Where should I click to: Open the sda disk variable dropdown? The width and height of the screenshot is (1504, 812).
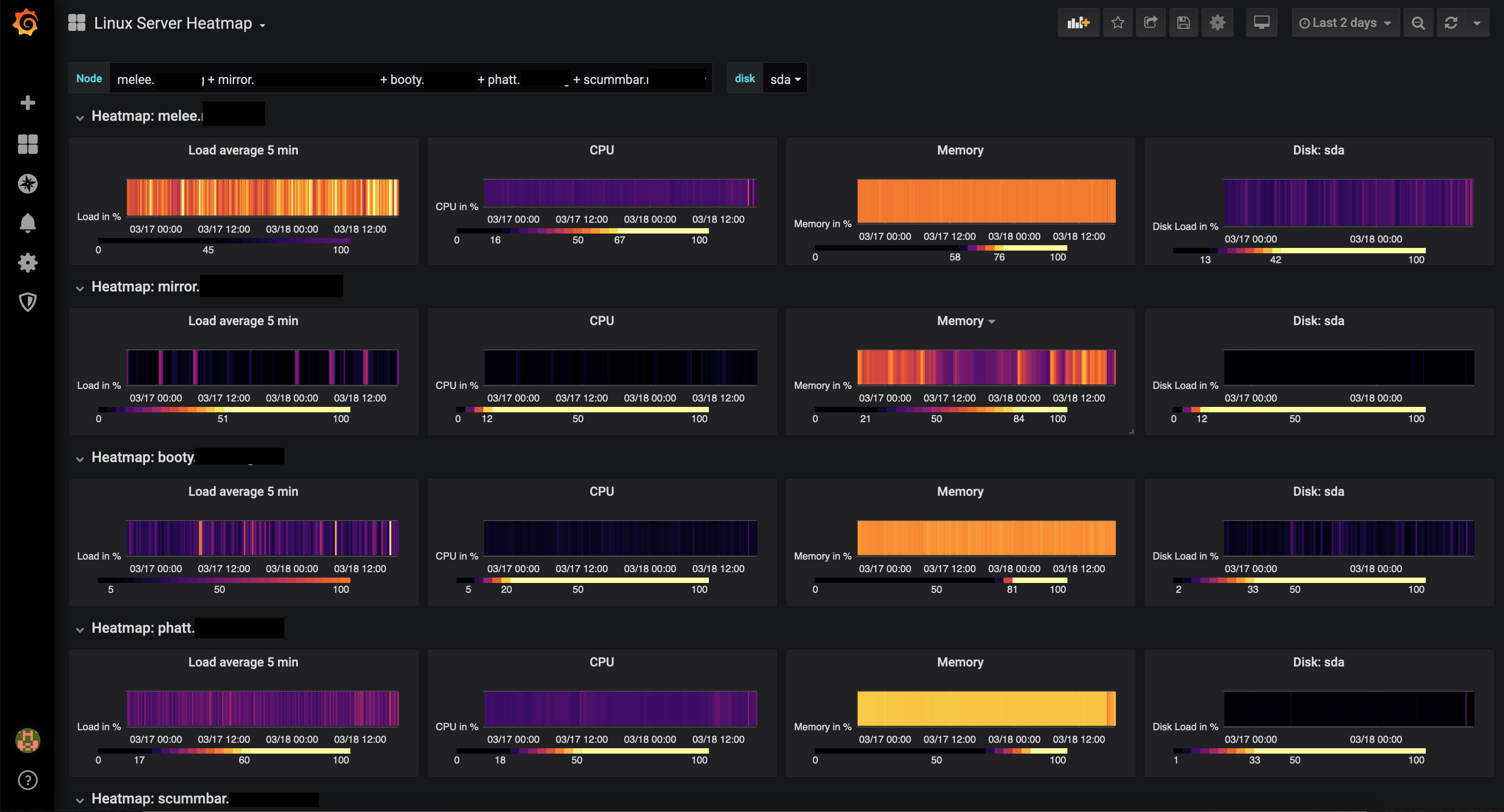(785, 79)
